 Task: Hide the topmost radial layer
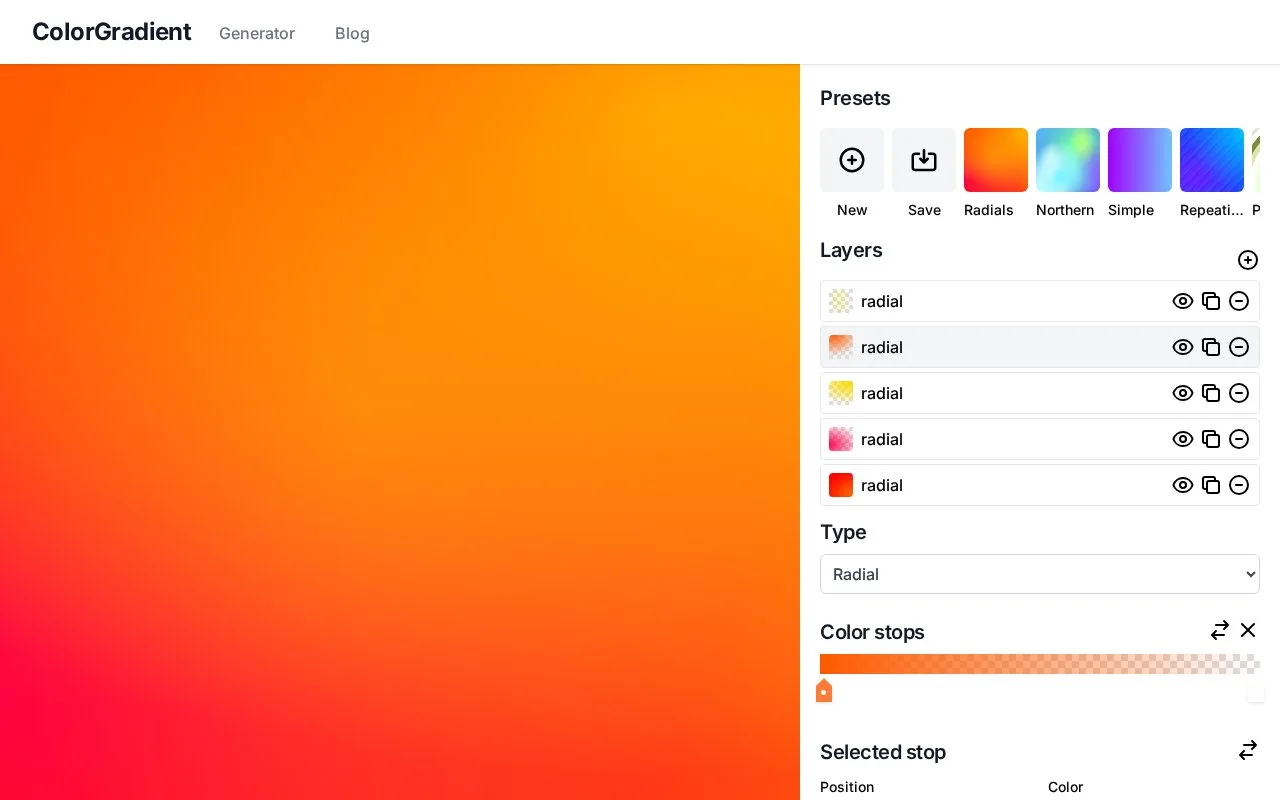[1183, 301]
